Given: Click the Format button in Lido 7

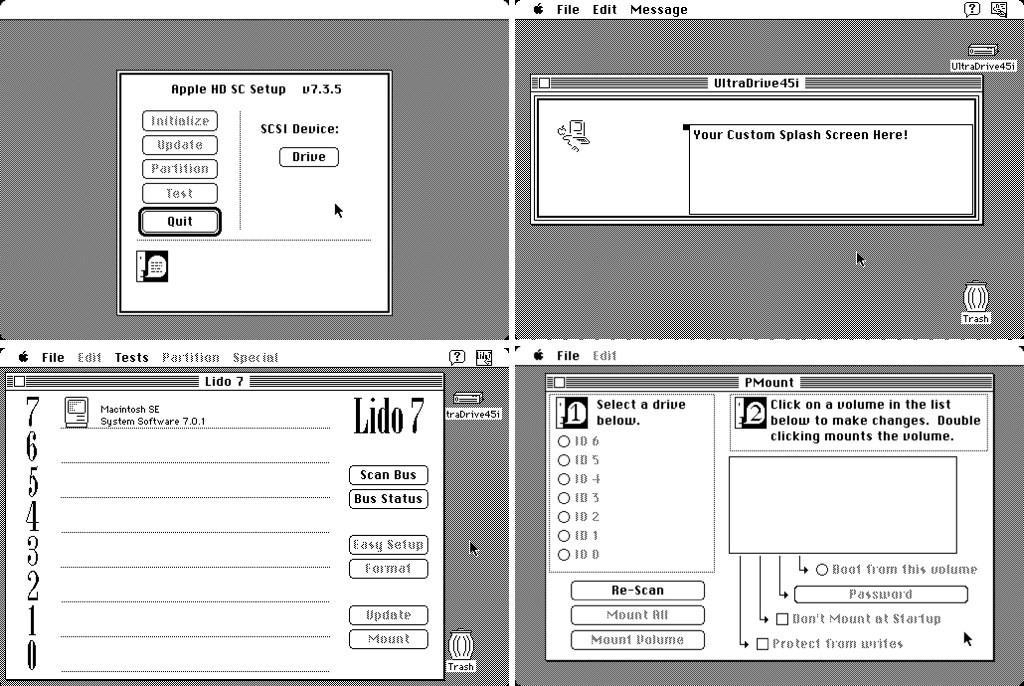Looking at the screenshot, I should 389,569.
